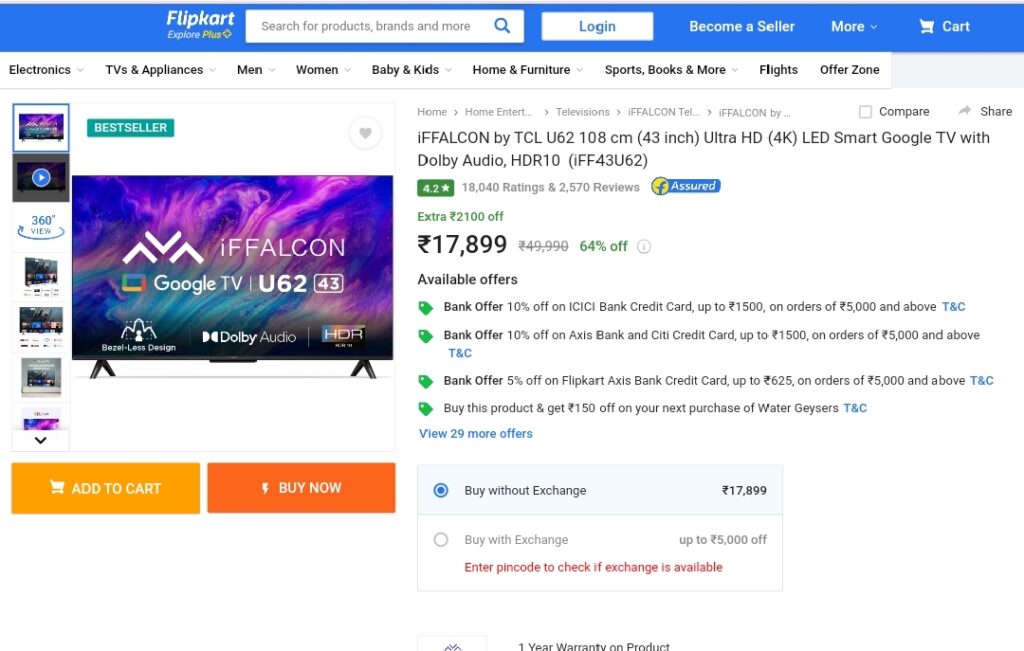Expand the Electronics category menu
1024x651 pixels.
(x=46, y=70)
